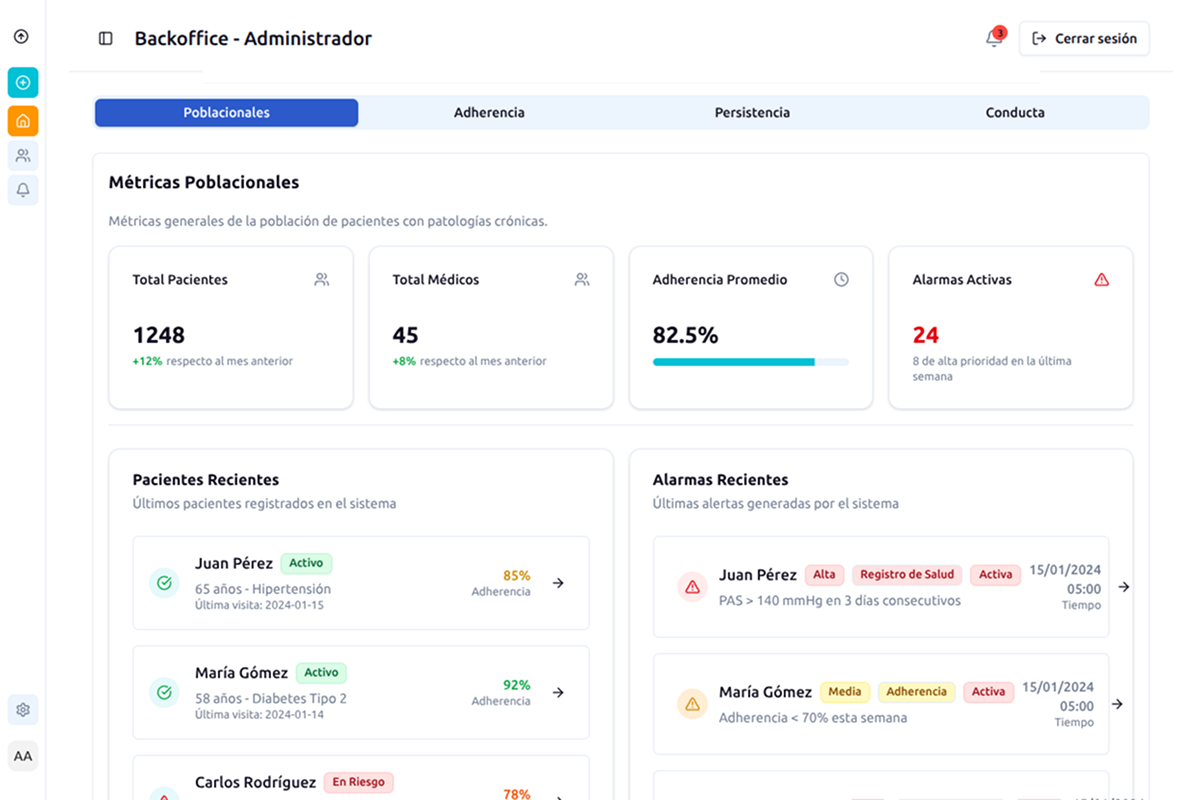Click the up arrow icon at sidebar top

click(x=21, y=37)
